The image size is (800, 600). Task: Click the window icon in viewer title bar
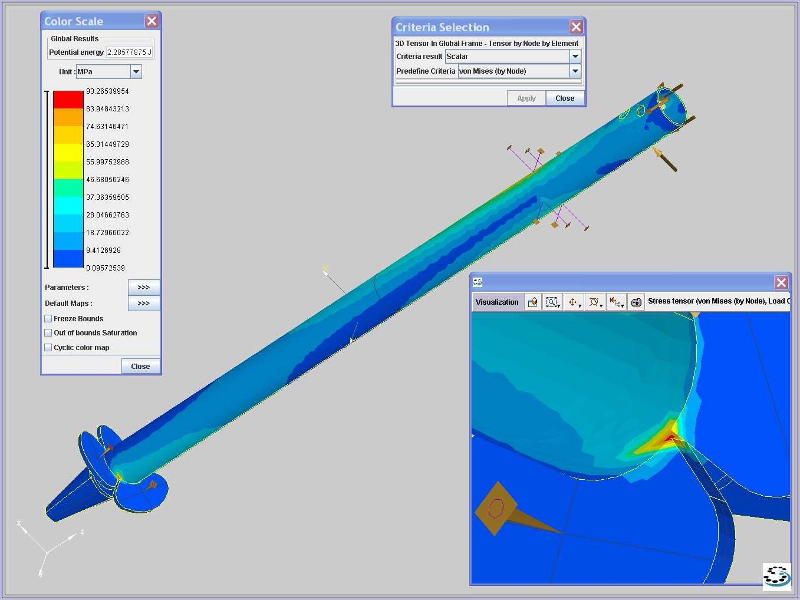[x=478, y=283]
